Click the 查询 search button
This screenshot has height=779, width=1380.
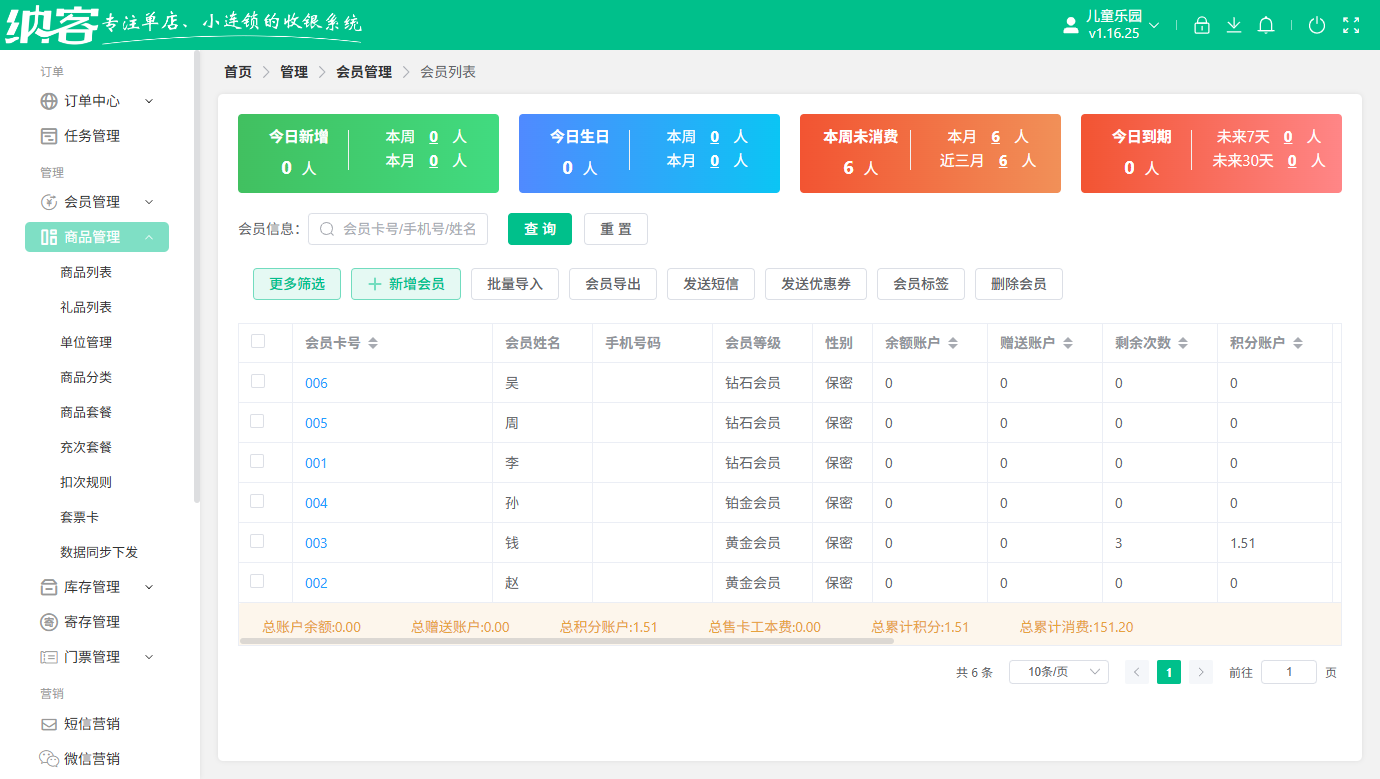[539, 228]
